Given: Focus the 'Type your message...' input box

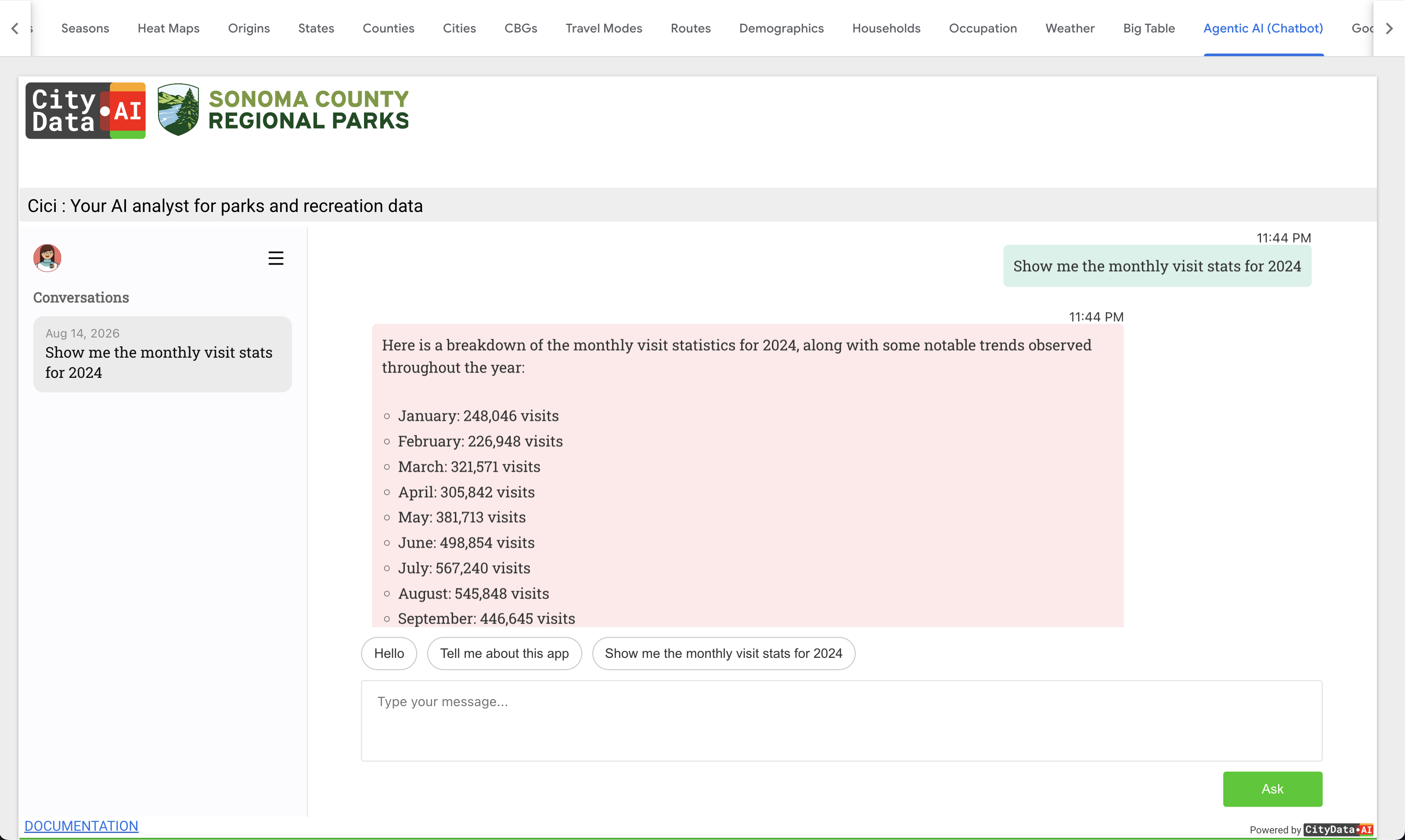Looking at the screenshot, I should [842, 721].
